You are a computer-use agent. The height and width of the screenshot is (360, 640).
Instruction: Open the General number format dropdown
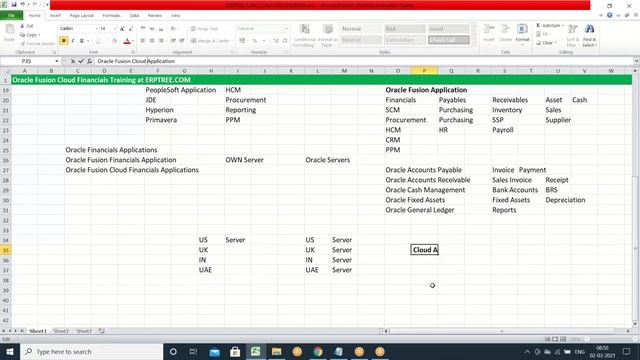click(286, 29)
